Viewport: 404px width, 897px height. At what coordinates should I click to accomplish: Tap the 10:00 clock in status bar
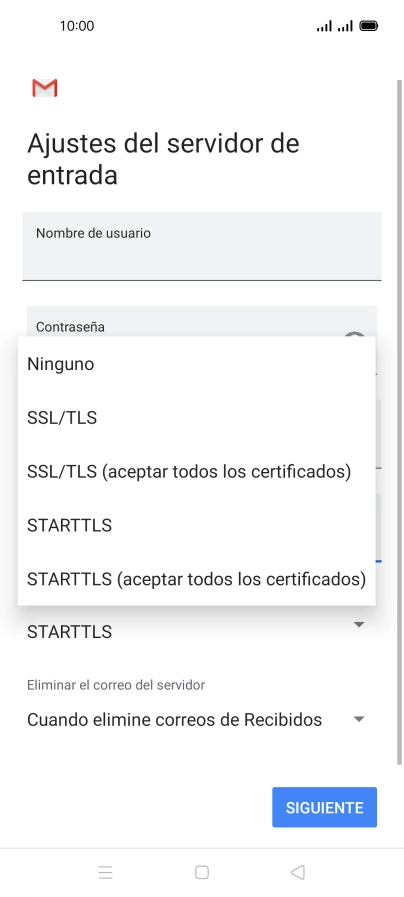pos(77,26)
